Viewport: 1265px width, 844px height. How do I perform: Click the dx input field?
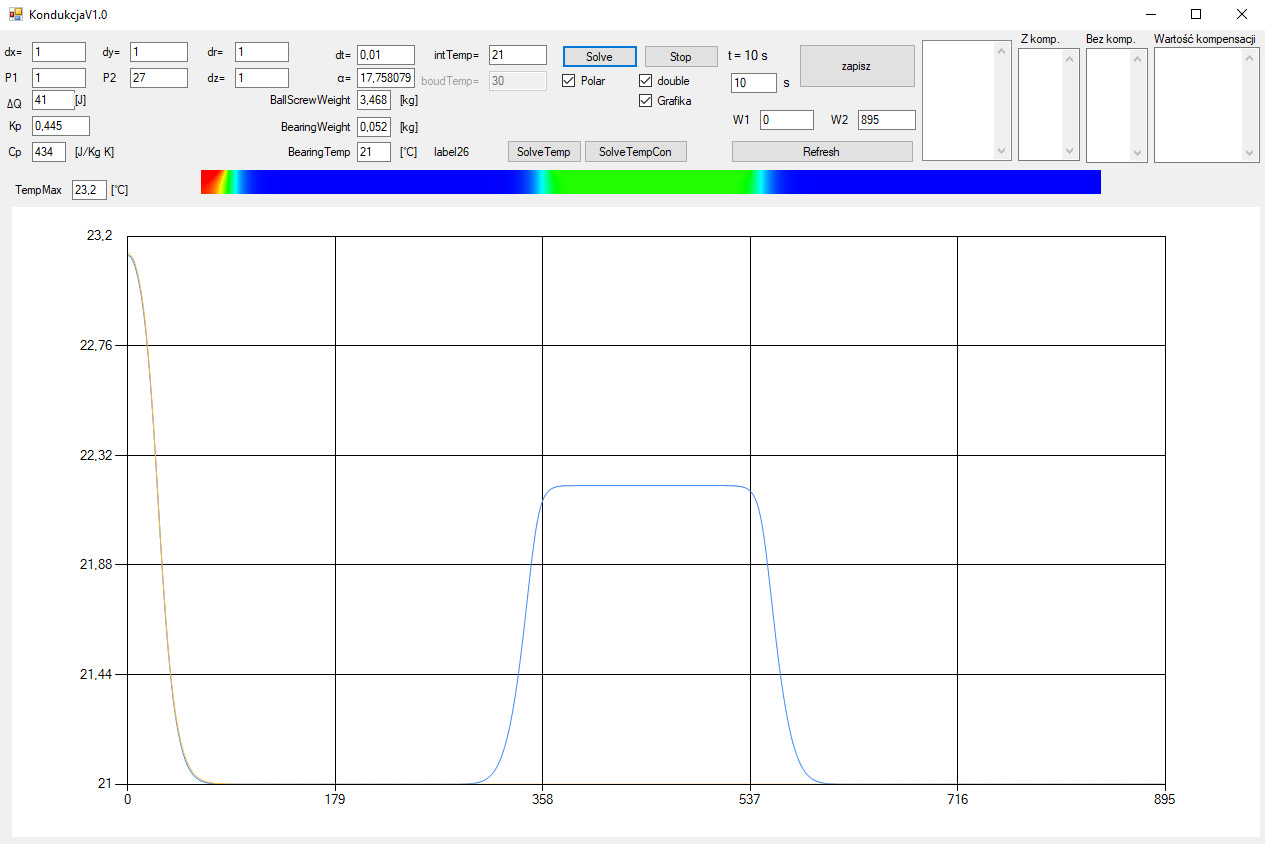59,52
